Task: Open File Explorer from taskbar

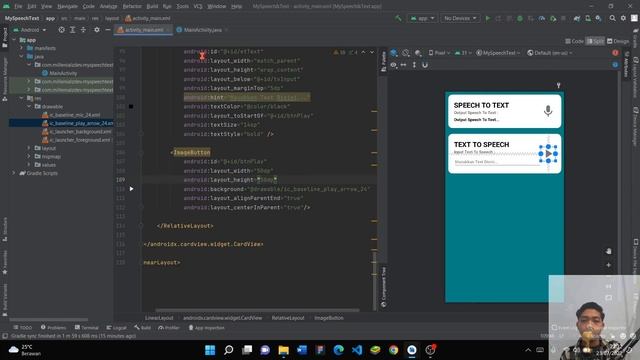Action: point(283,350)
